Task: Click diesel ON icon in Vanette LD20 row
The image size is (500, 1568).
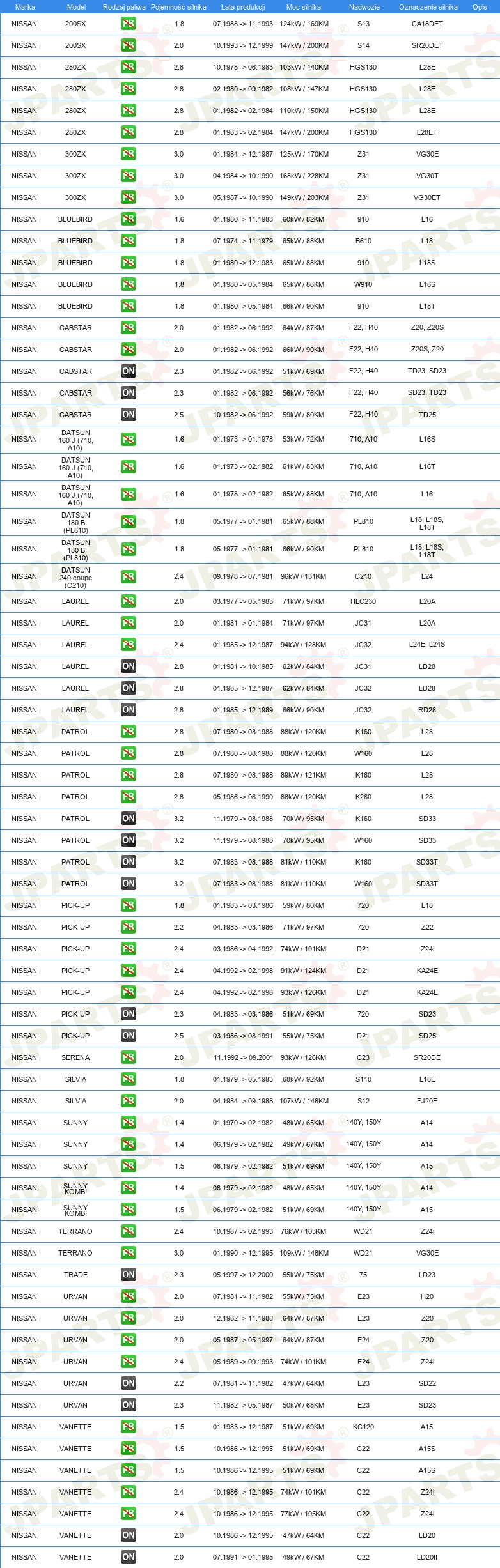Action: (x=129, y=1535)
